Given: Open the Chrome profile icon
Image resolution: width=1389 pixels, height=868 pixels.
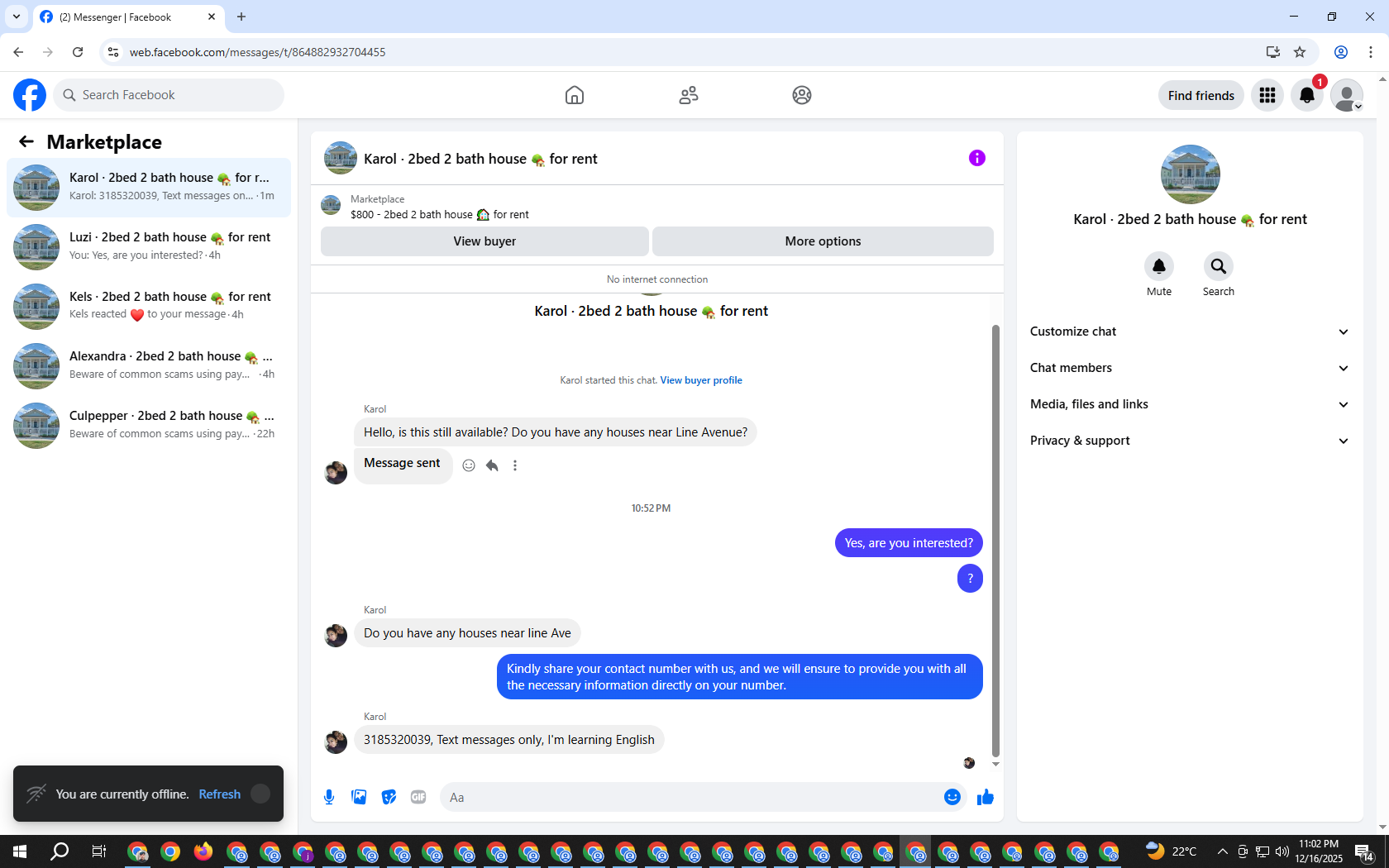Looking at the screenshot, I should 1341,52.
